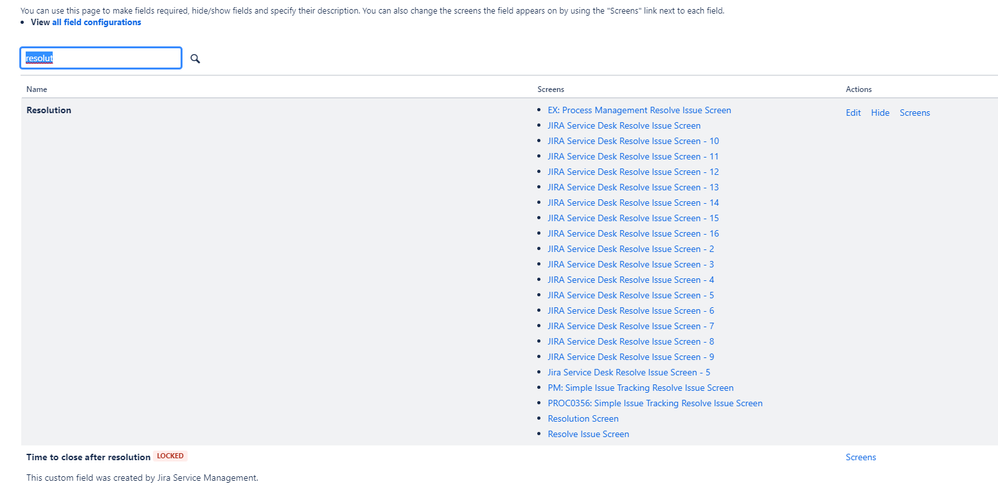Open the Resolve Issue Screen link
This screenshot has width=998, height=495.
(x=588, y=434)
